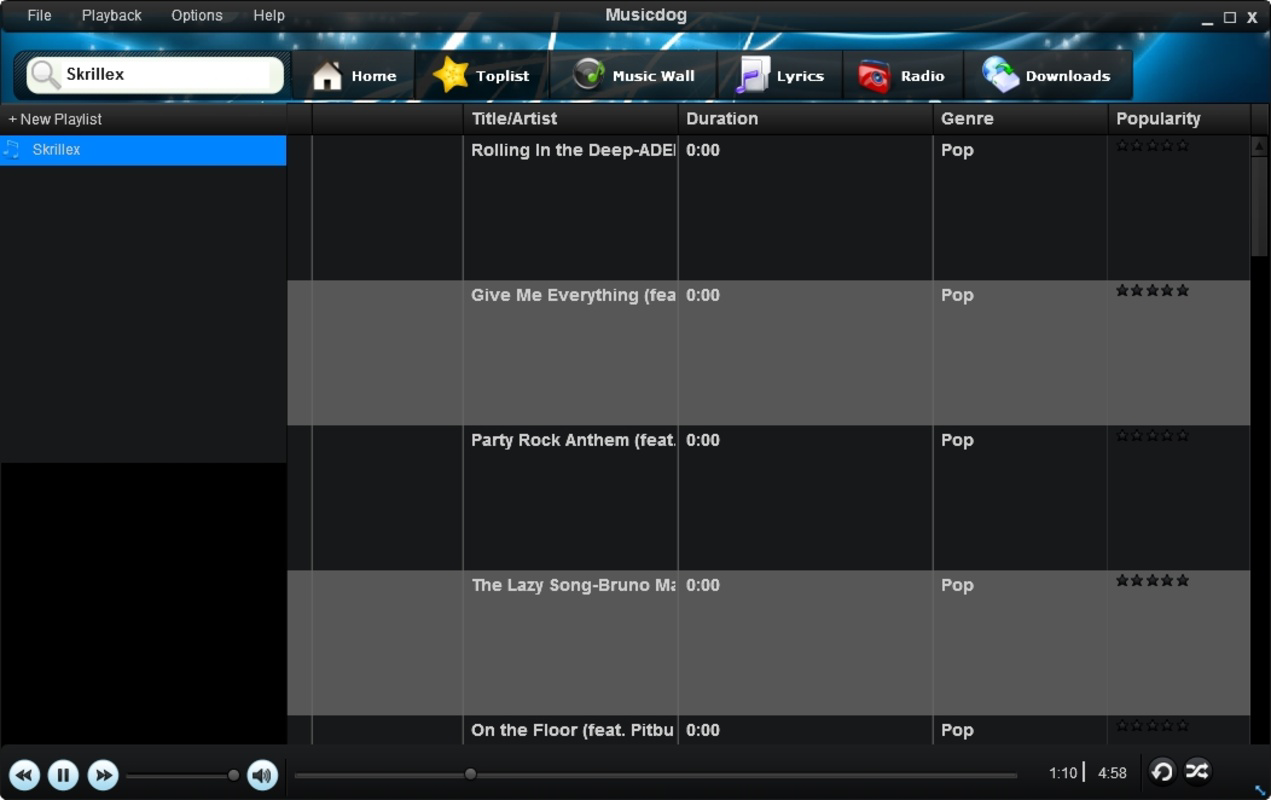Adjust the volume slider knob
Image resolution: width=1271 pixels, height=800 pixels.
[233, 775]
